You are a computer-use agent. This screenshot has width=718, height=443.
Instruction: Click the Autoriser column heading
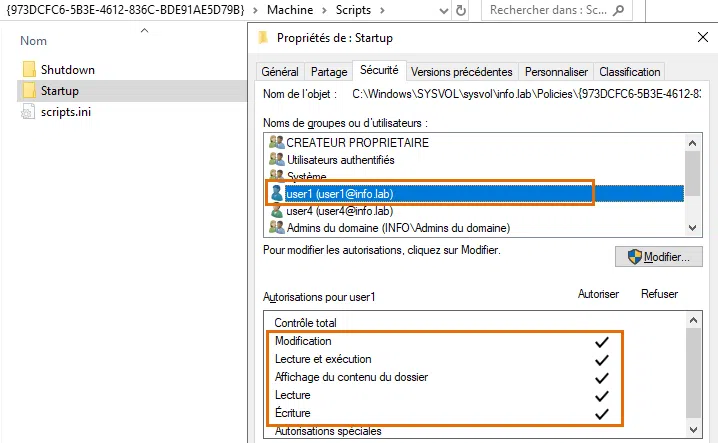click(x=598, y=294)
